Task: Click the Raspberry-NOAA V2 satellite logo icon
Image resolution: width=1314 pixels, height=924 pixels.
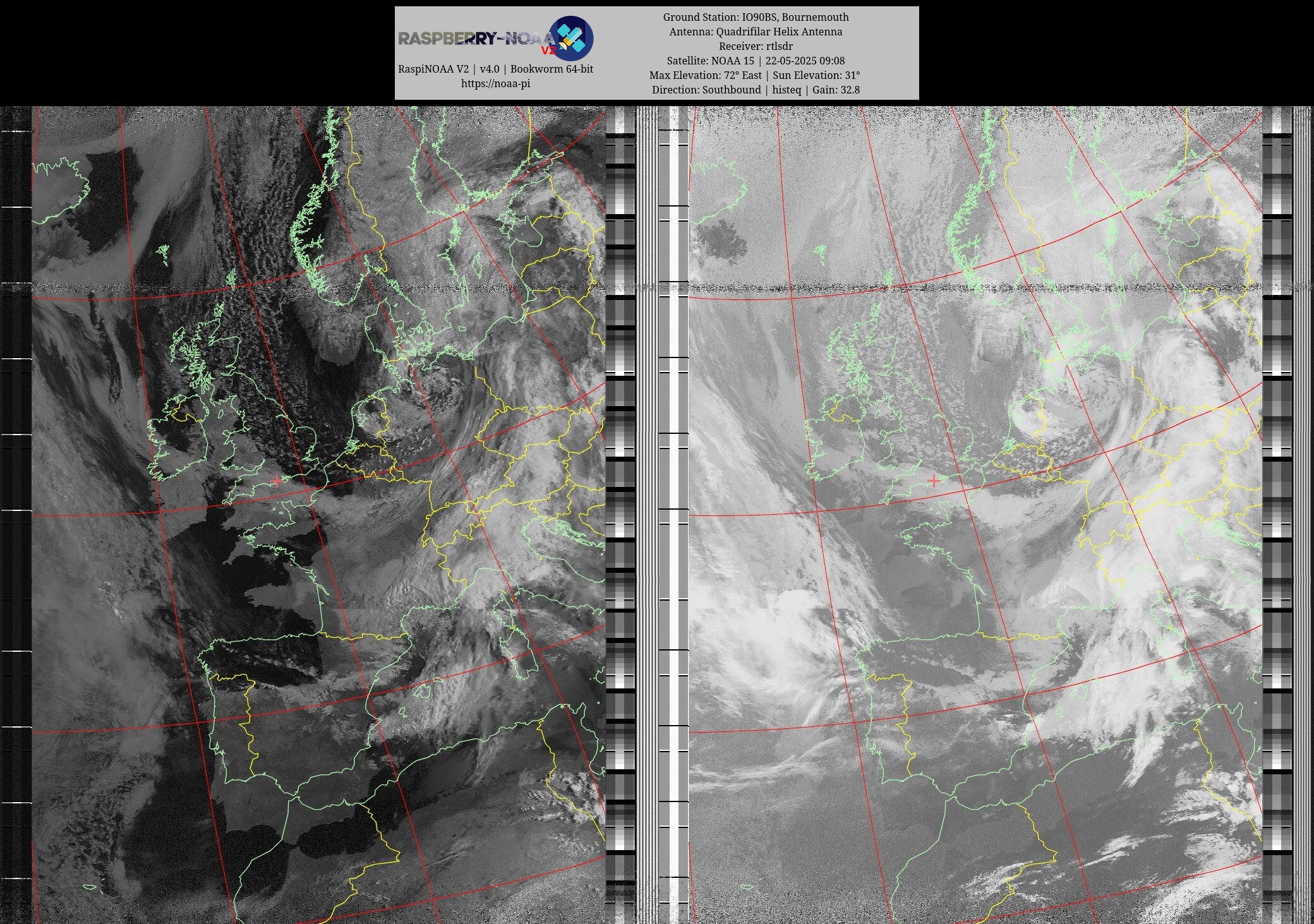Action: 570,39
